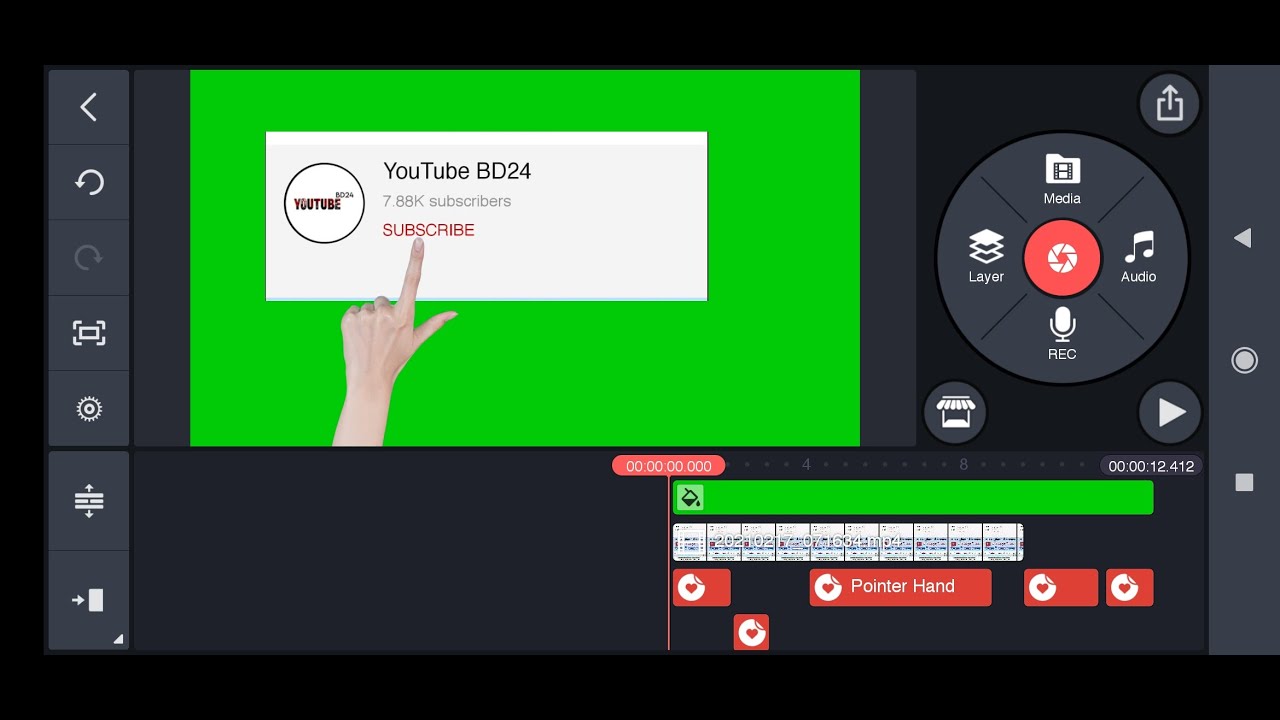The height and width of the screenshot is (720, 1280).
Task: Select sticker layer right of Pointer Hand
Action: pyautogui.click(x=1061, y=587)
